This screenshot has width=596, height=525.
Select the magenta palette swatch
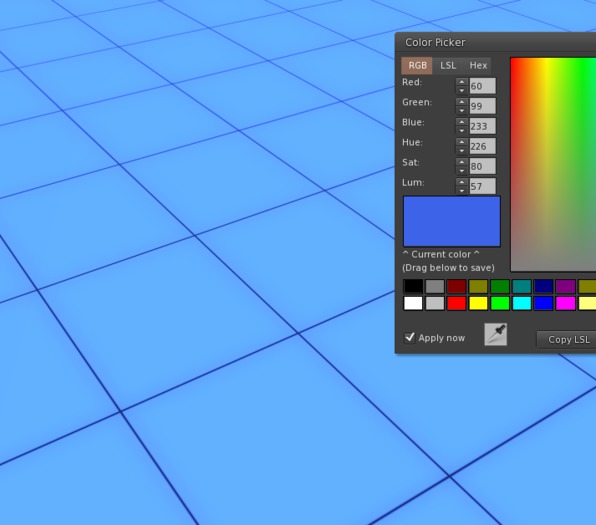(566, 303)
